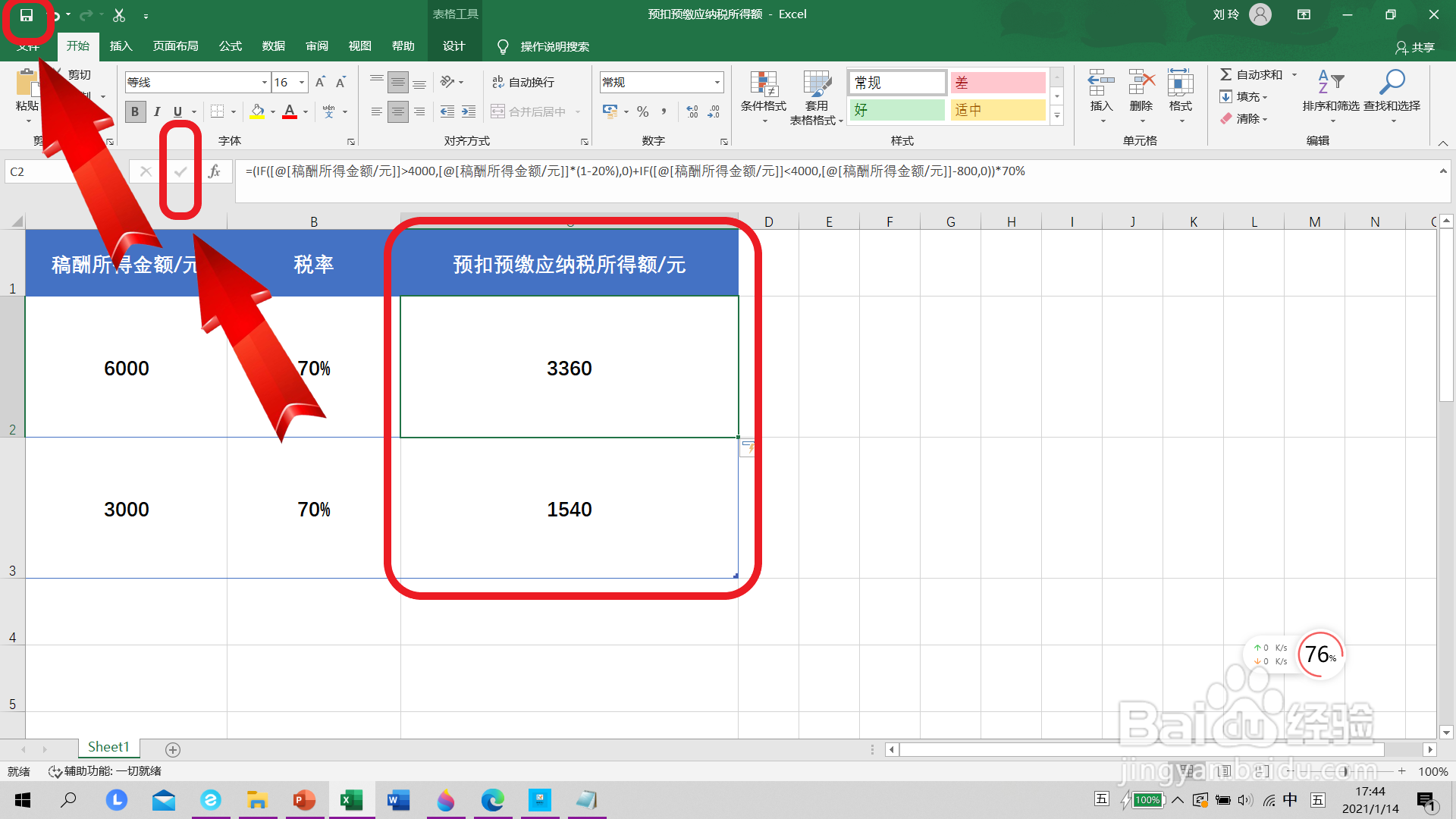Open font group dialog launcher
The height and width of the screenshot is (819, 1456).
(x=351, y=142)
